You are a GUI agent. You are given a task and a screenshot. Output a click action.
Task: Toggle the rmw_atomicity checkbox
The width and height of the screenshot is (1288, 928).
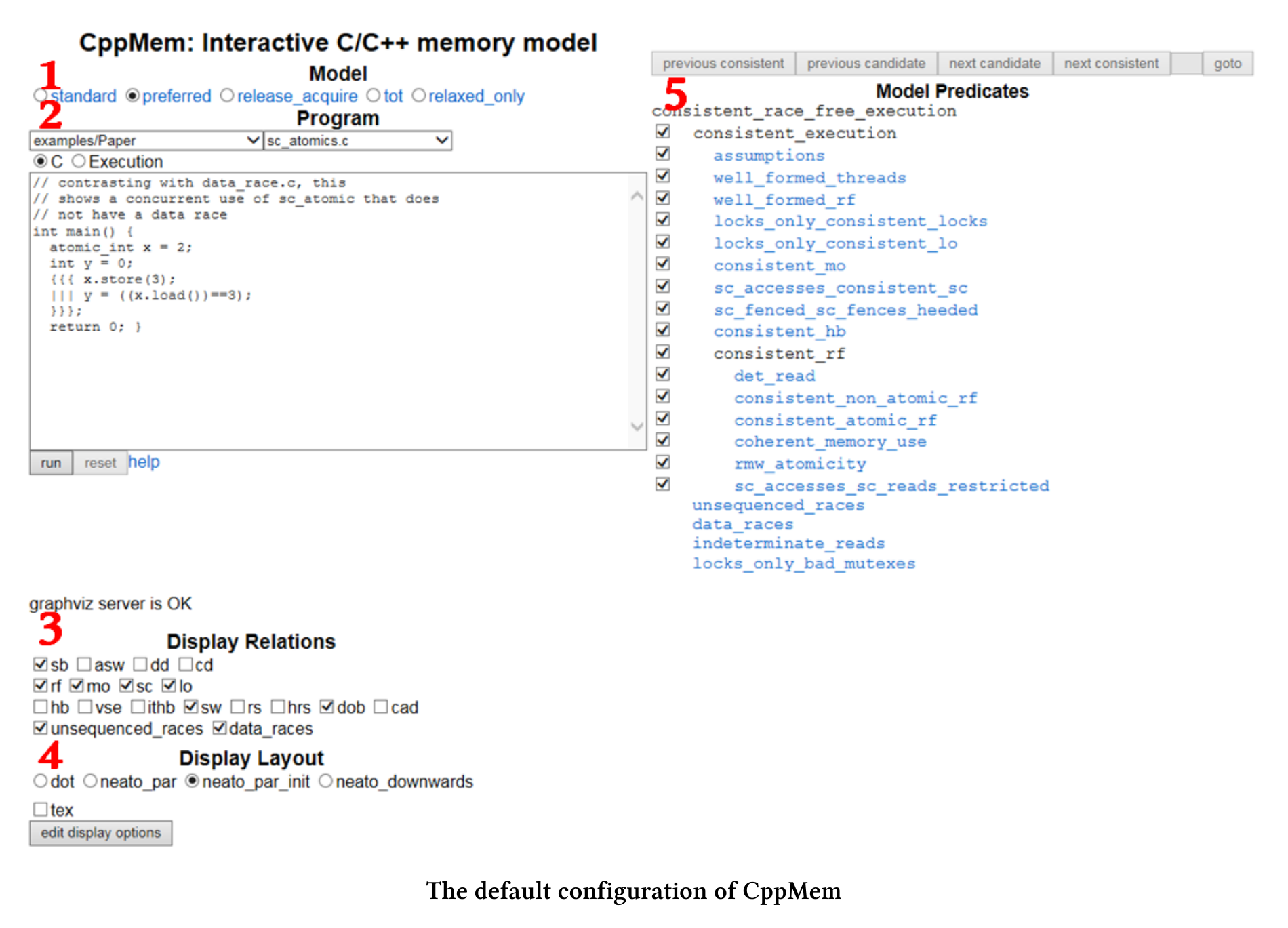click(x=663, y=462)
